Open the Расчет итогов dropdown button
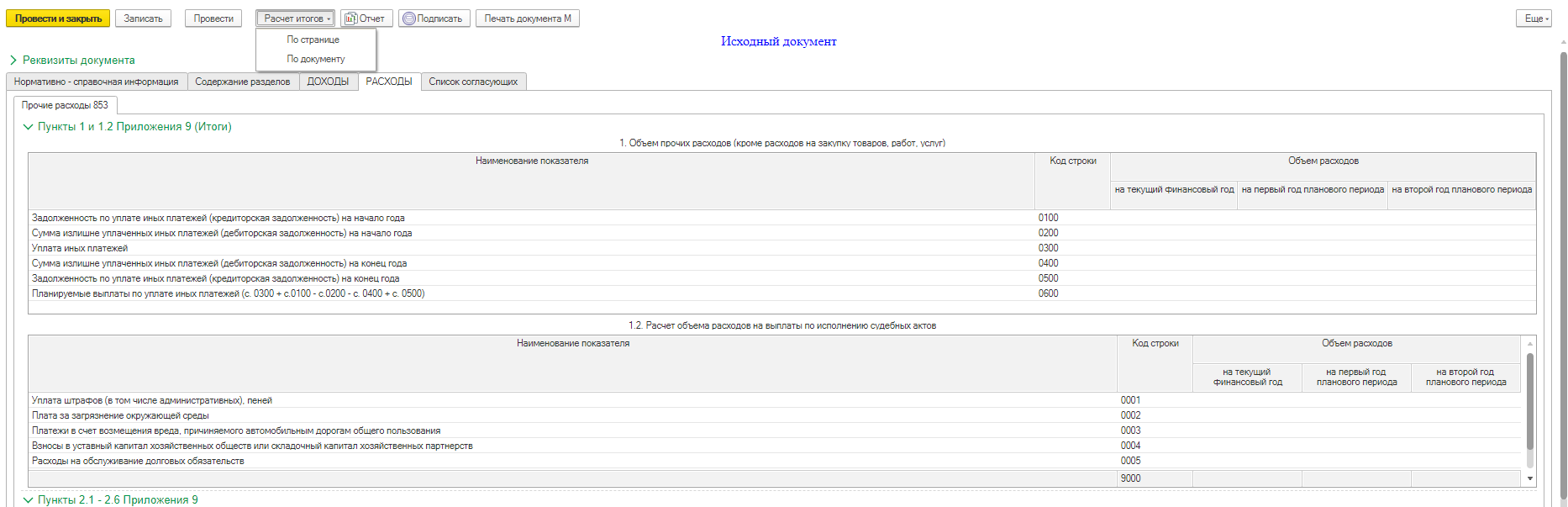1568x507 pixels. point(295,18)
